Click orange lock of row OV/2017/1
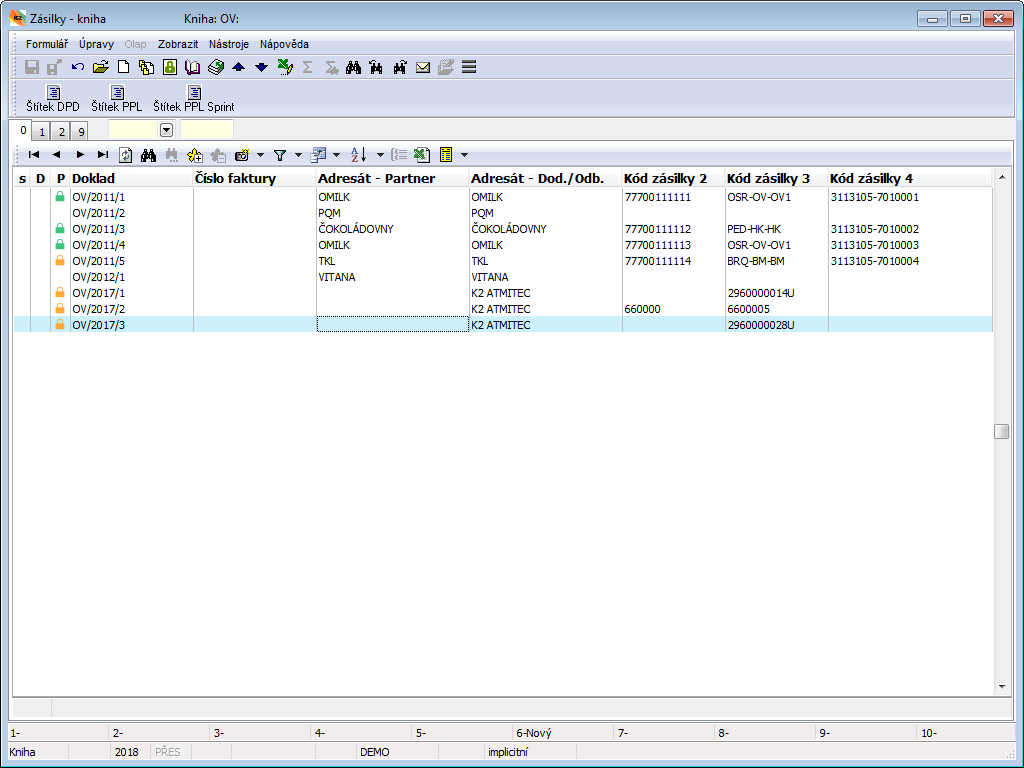This screenshot has width=1024, height=768. (60, 293)
